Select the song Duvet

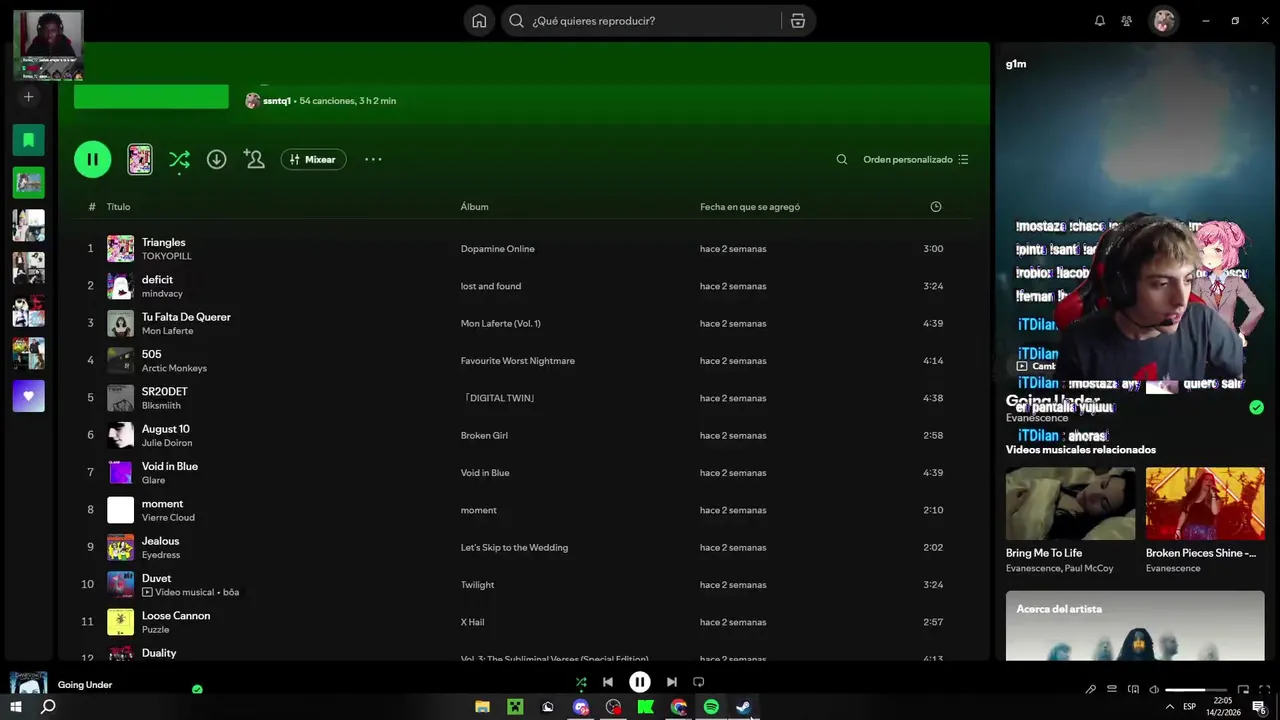click(156, 578)
